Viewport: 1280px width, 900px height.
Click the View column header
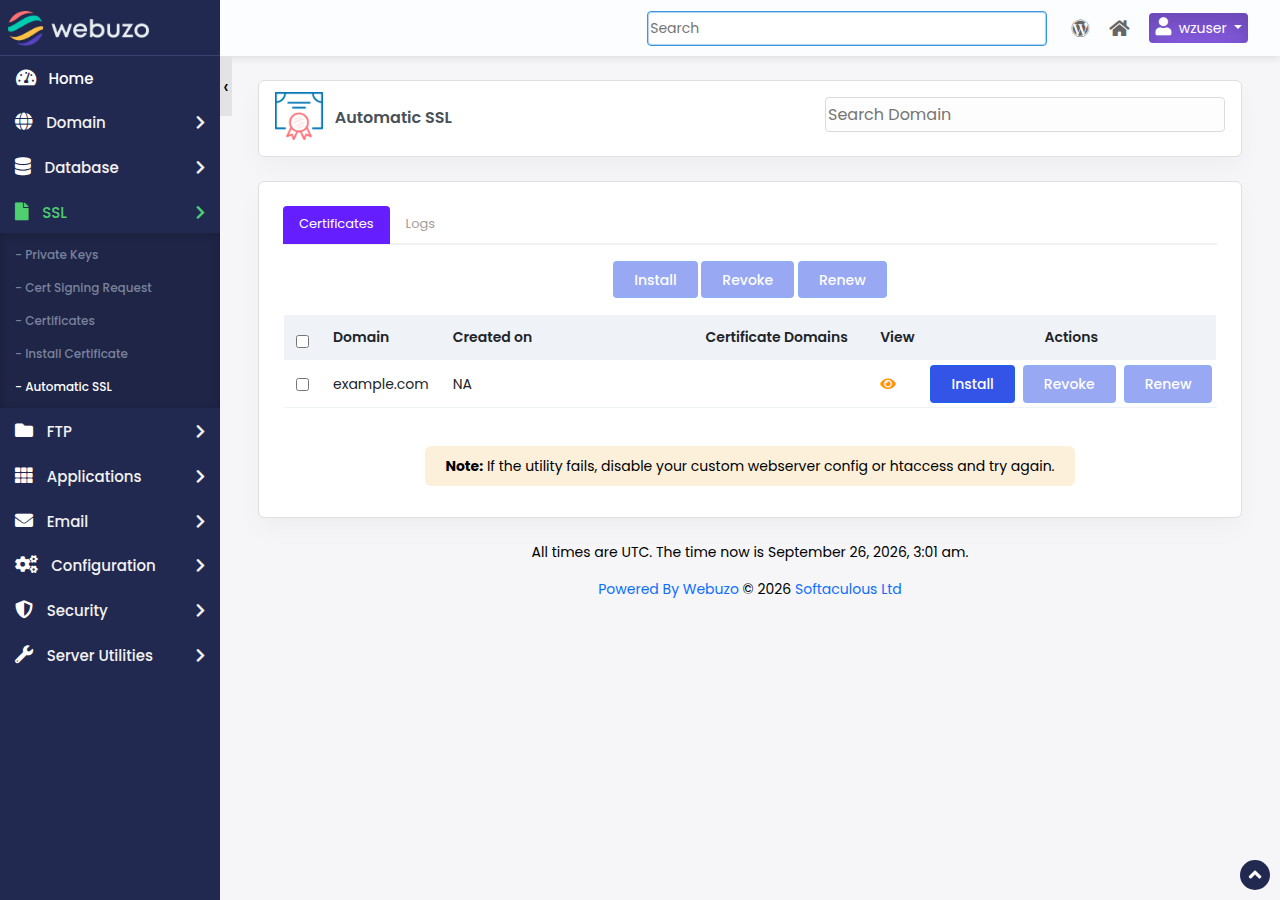[x=897, y=337]
